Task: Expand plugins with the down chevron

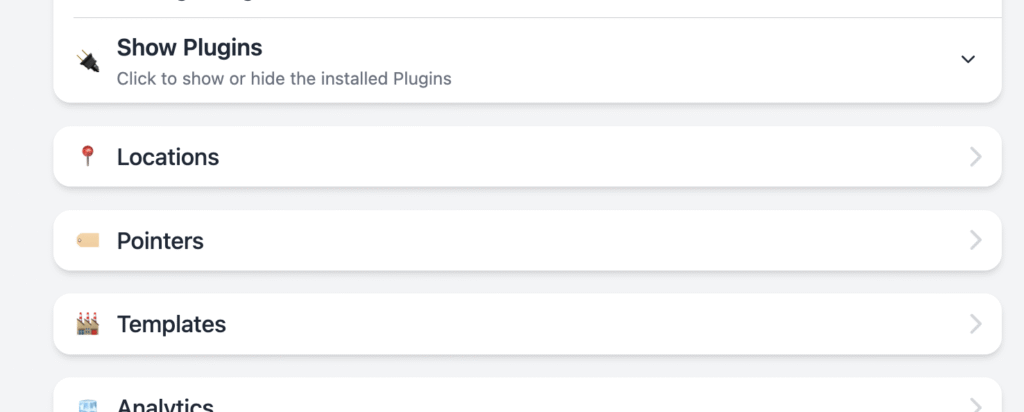Action: pos(968,59)
